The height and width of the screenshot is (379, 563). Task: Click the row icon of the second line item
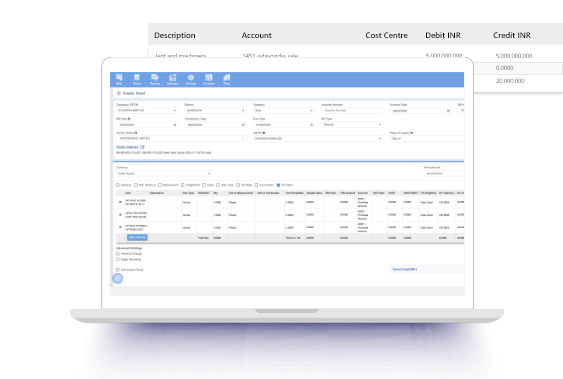(120, 215)
